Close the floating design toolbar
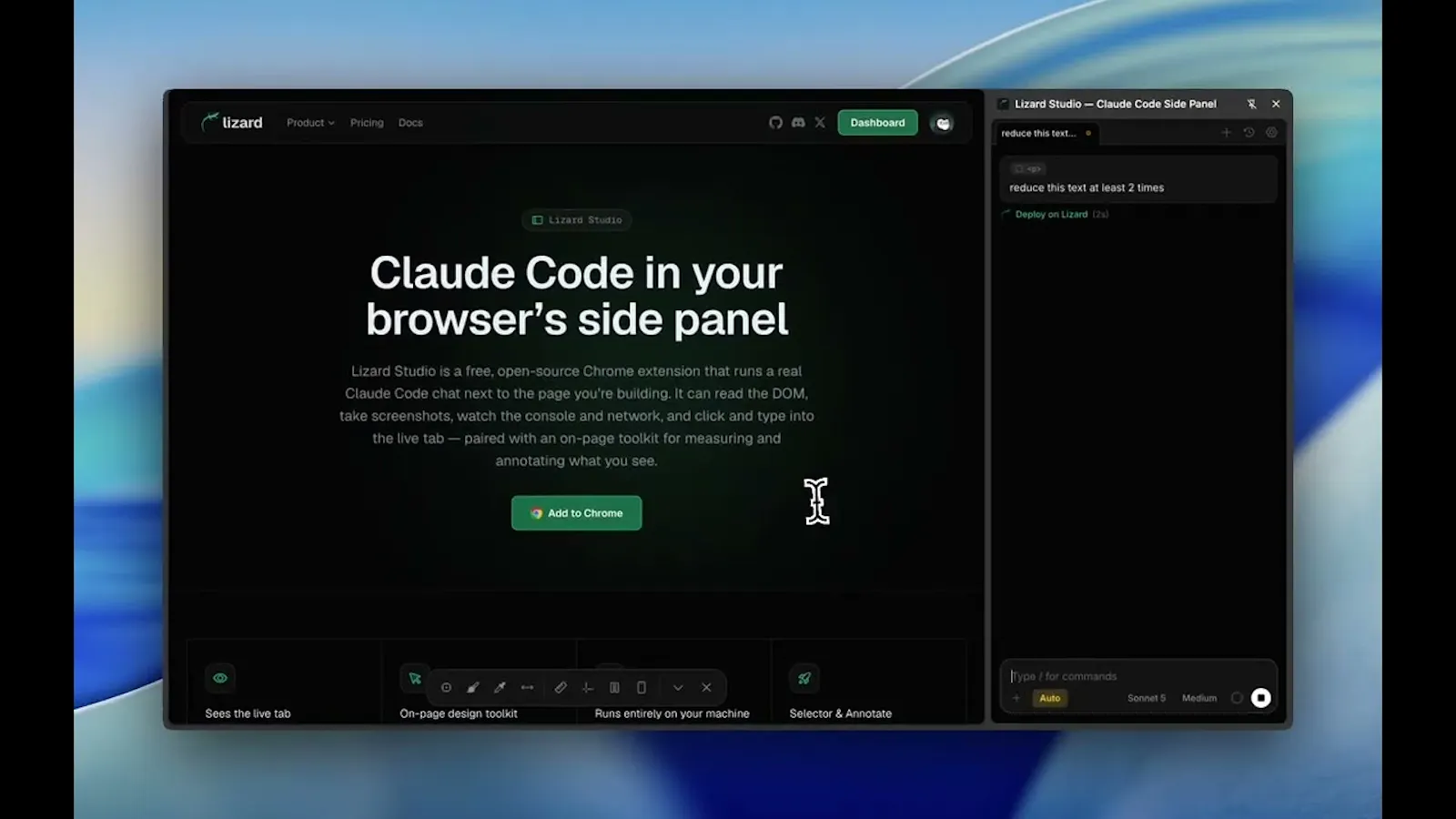Image resolution: width=1456 pixels, height=819 pixels. click(706, 688)
